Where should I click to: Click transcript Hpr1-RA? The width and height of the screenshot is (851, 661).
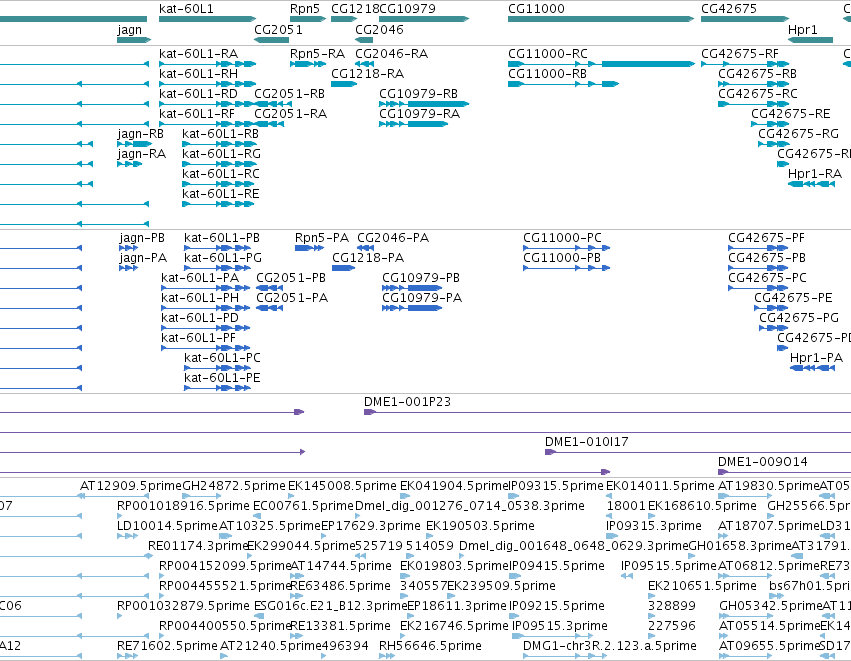(x=815, y=174)
